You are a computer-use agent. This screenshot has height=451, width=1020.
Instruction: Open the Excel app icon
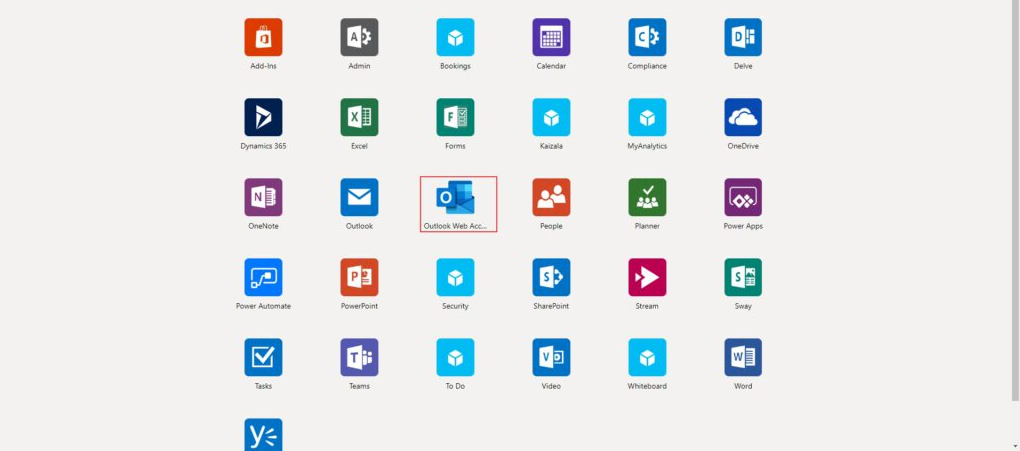tap(359, 117)
